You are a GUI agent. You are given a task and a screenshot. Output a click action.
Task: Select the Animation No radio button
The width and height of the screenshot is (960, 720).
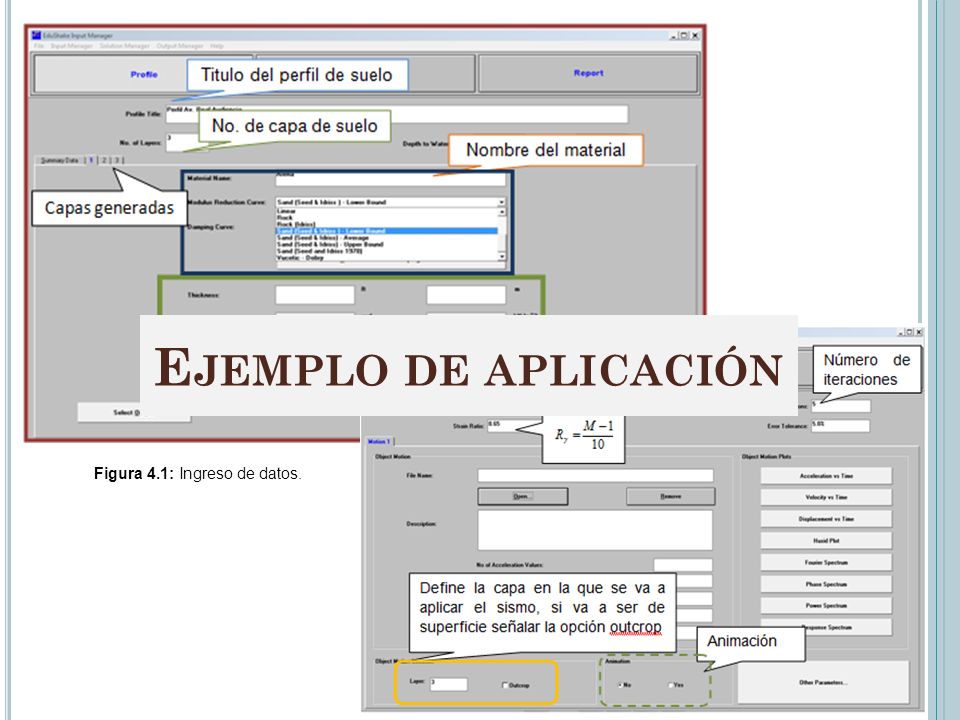[x=620, y=685]
